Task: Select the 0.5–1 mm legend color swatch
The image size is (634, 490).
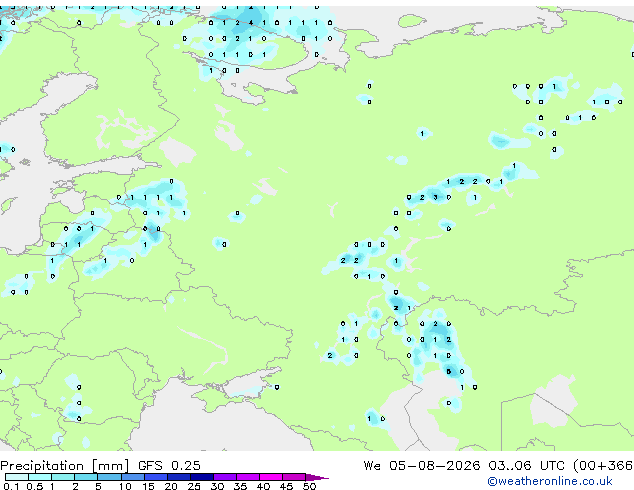Action: 40,477
